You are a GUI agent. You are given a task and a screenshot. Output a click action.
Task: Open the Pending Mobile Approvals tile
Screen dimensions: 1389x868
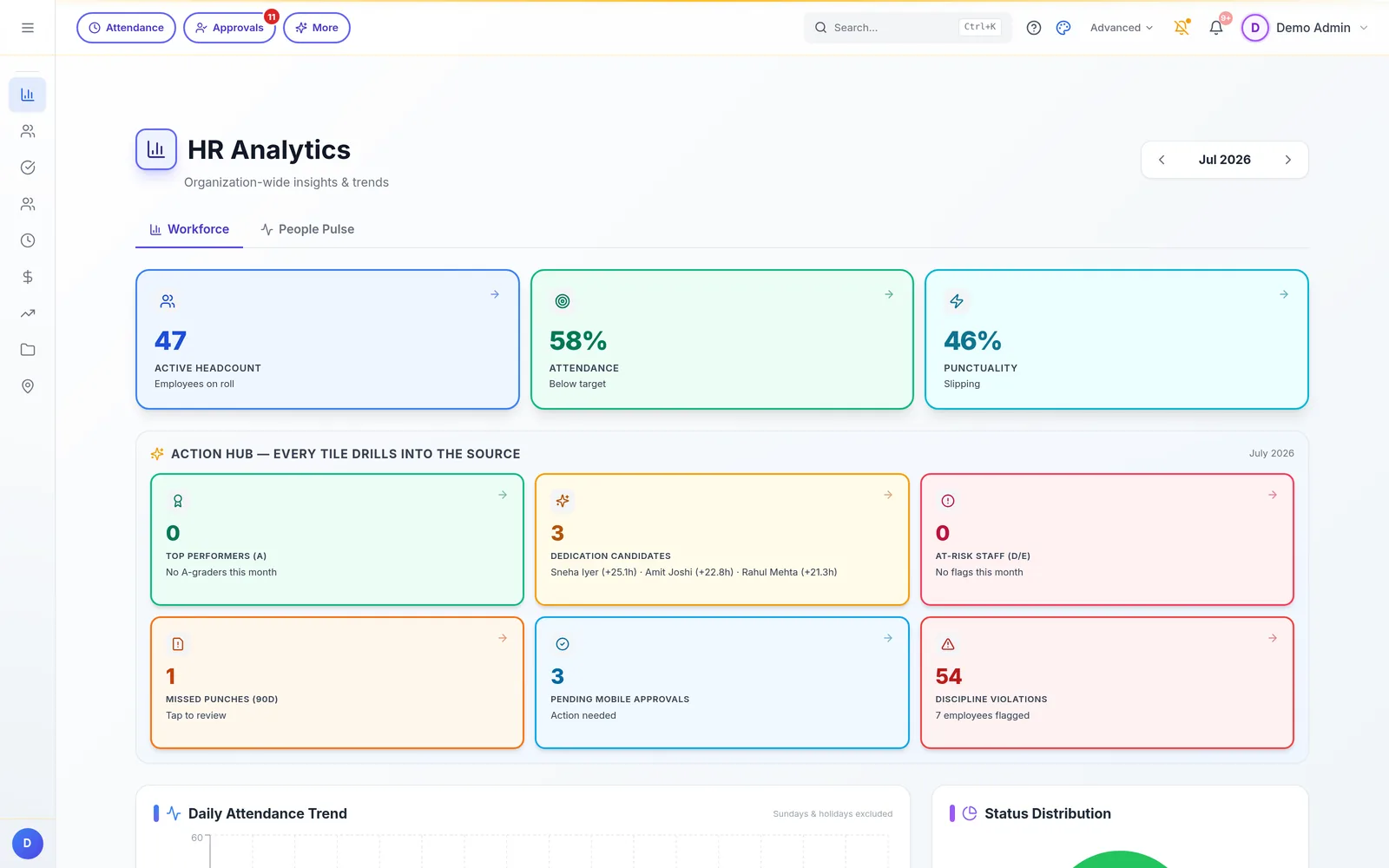[x=722, y=682]
